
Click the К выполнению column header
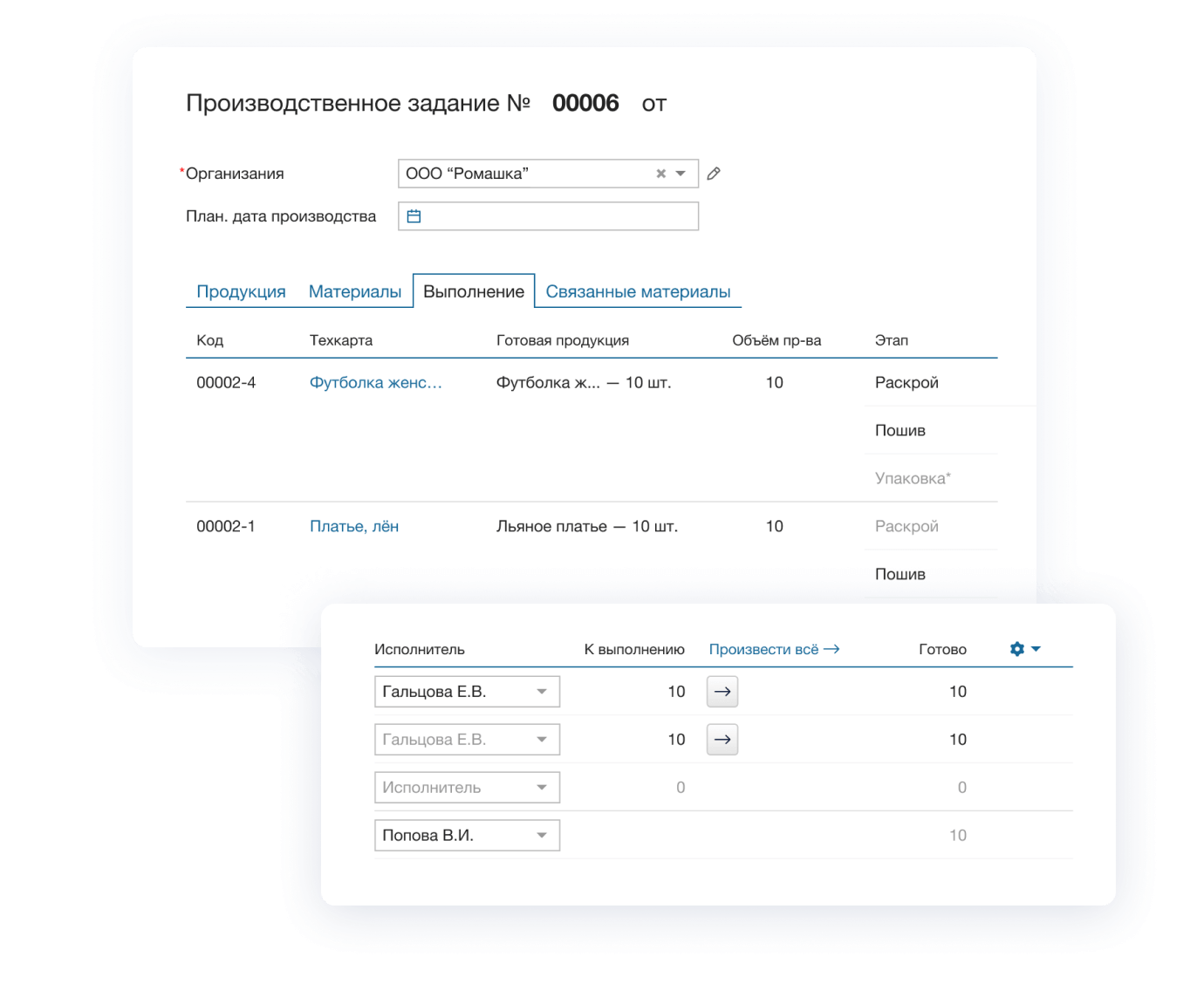pyautogui.click(x=634, y=650)
